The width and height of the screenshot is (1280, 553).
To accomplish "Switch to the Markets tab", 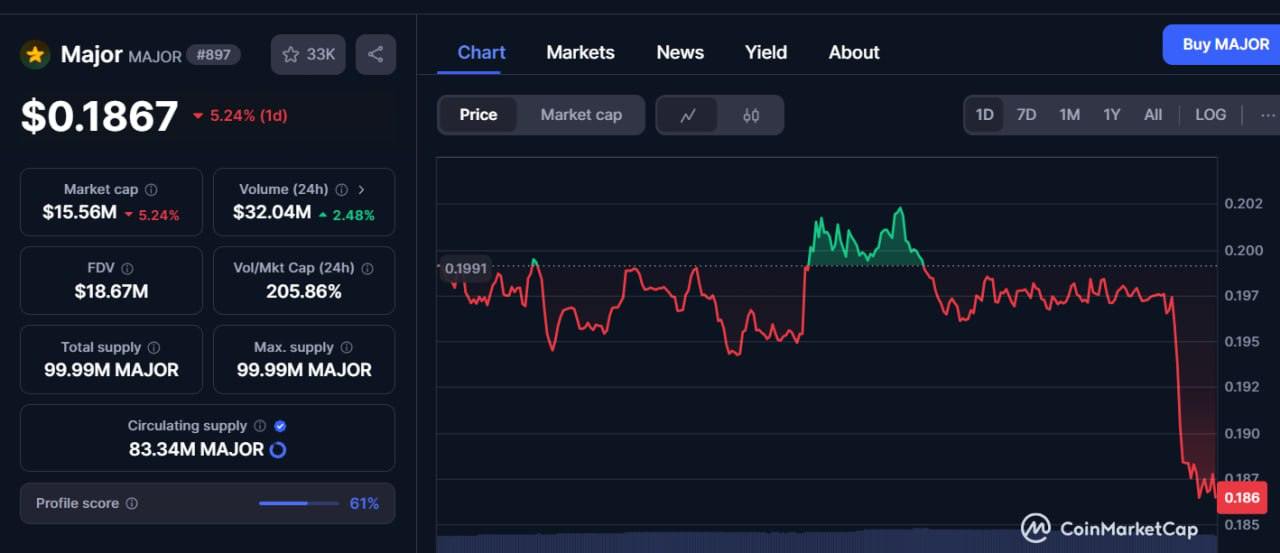I will tap(580, 53).
